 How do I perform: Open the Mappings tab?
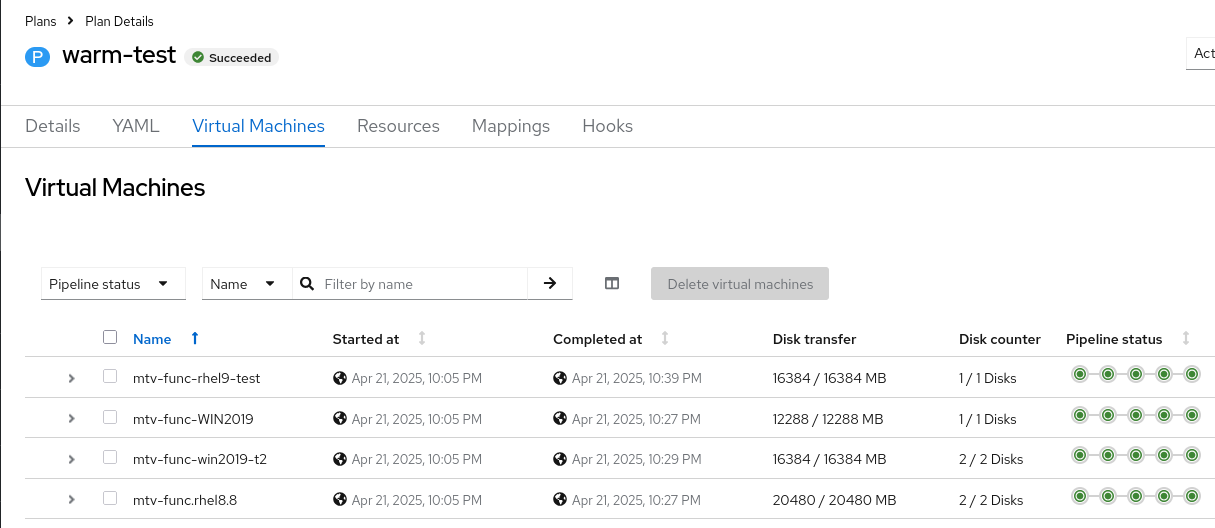[x=511, y=126]
